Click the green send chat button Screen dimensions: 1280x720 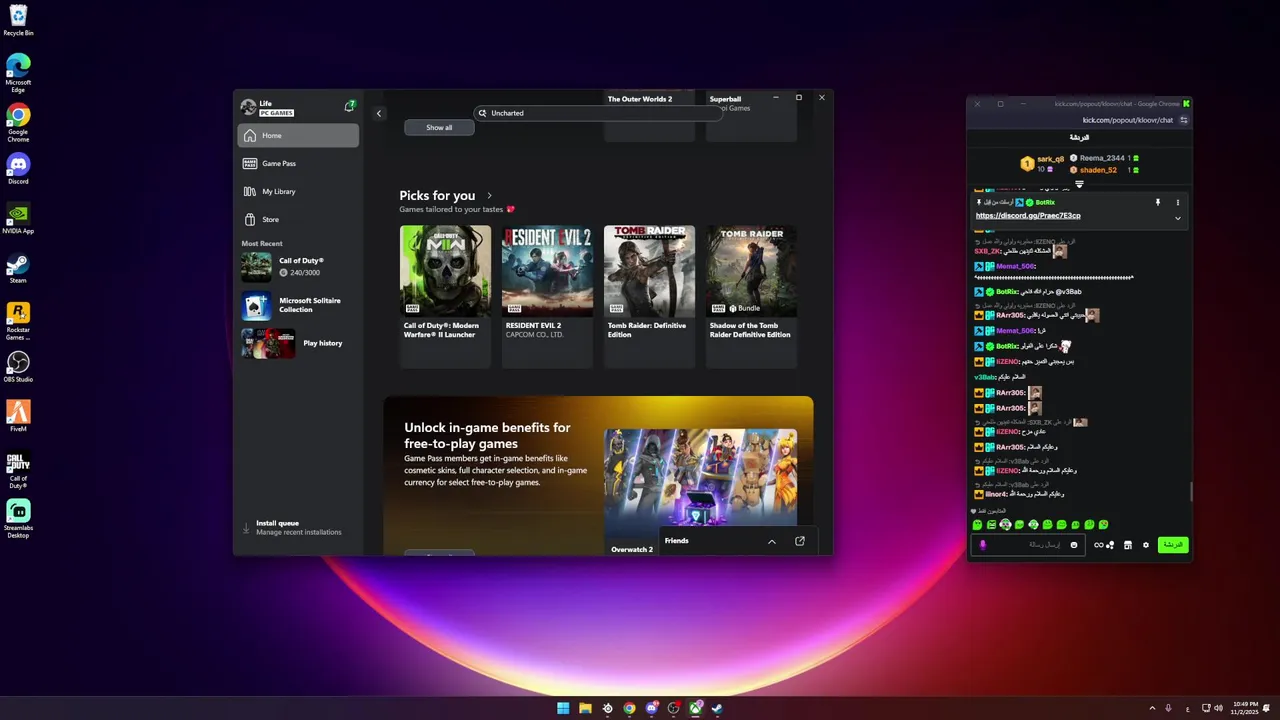coord(1173,545)
